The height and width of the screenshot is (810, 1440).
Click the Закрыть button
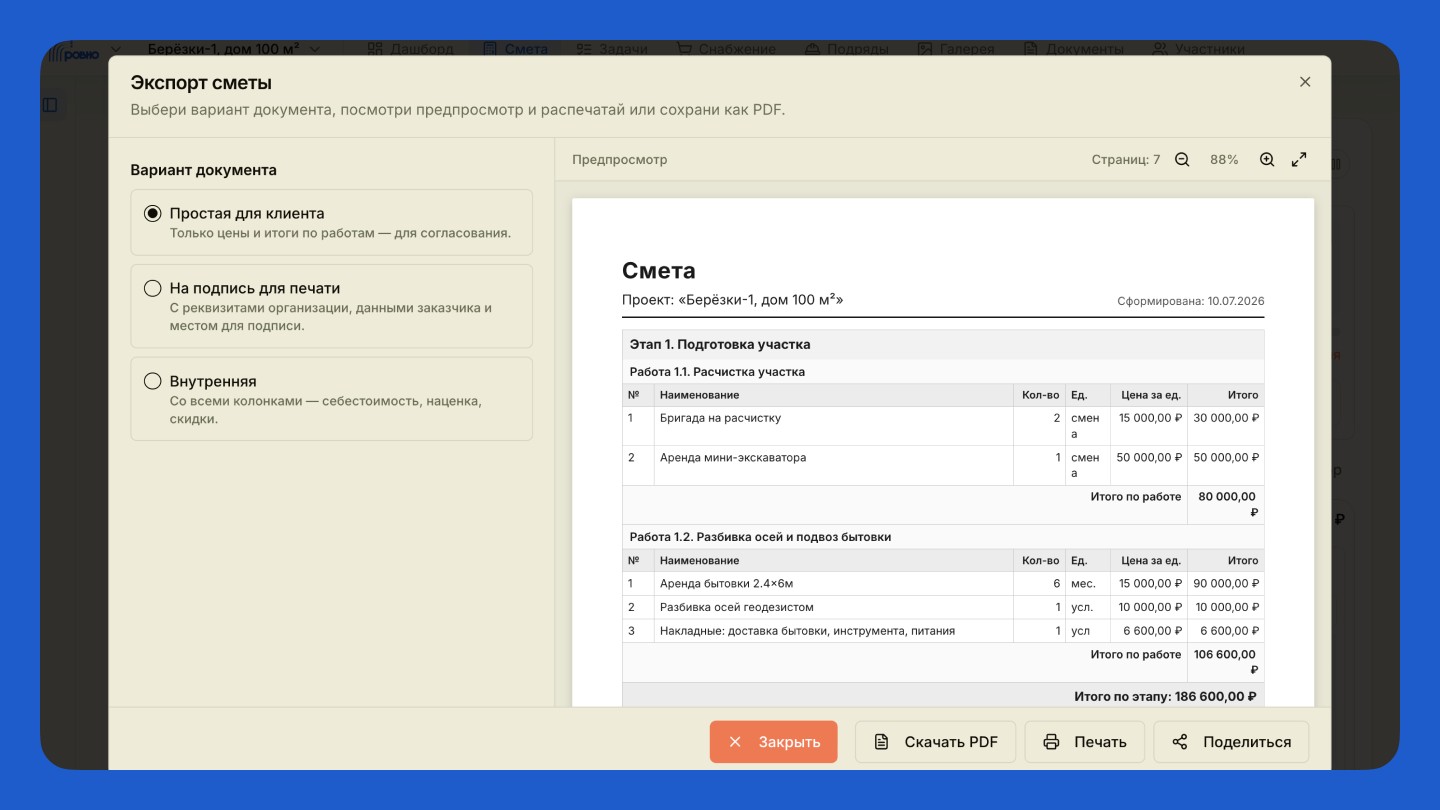(774, 742)
